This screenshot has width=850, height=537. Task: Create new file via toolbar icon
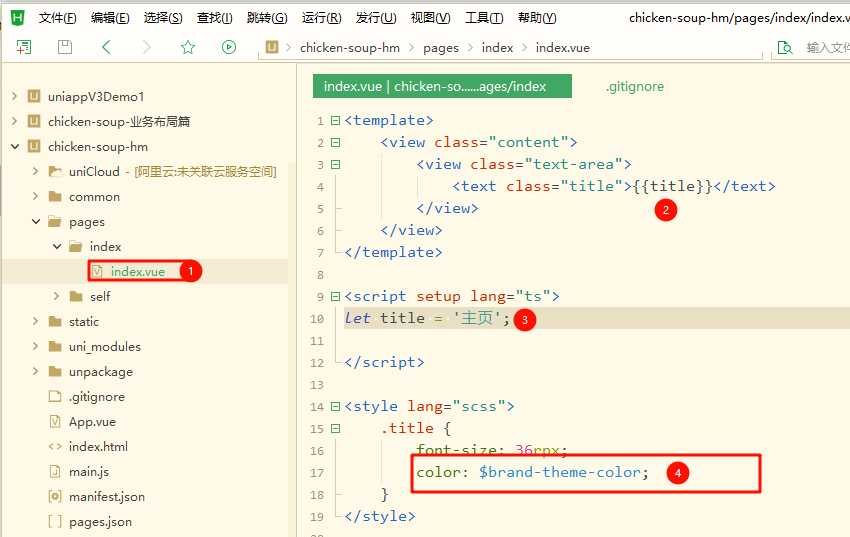tap(24, 47)
